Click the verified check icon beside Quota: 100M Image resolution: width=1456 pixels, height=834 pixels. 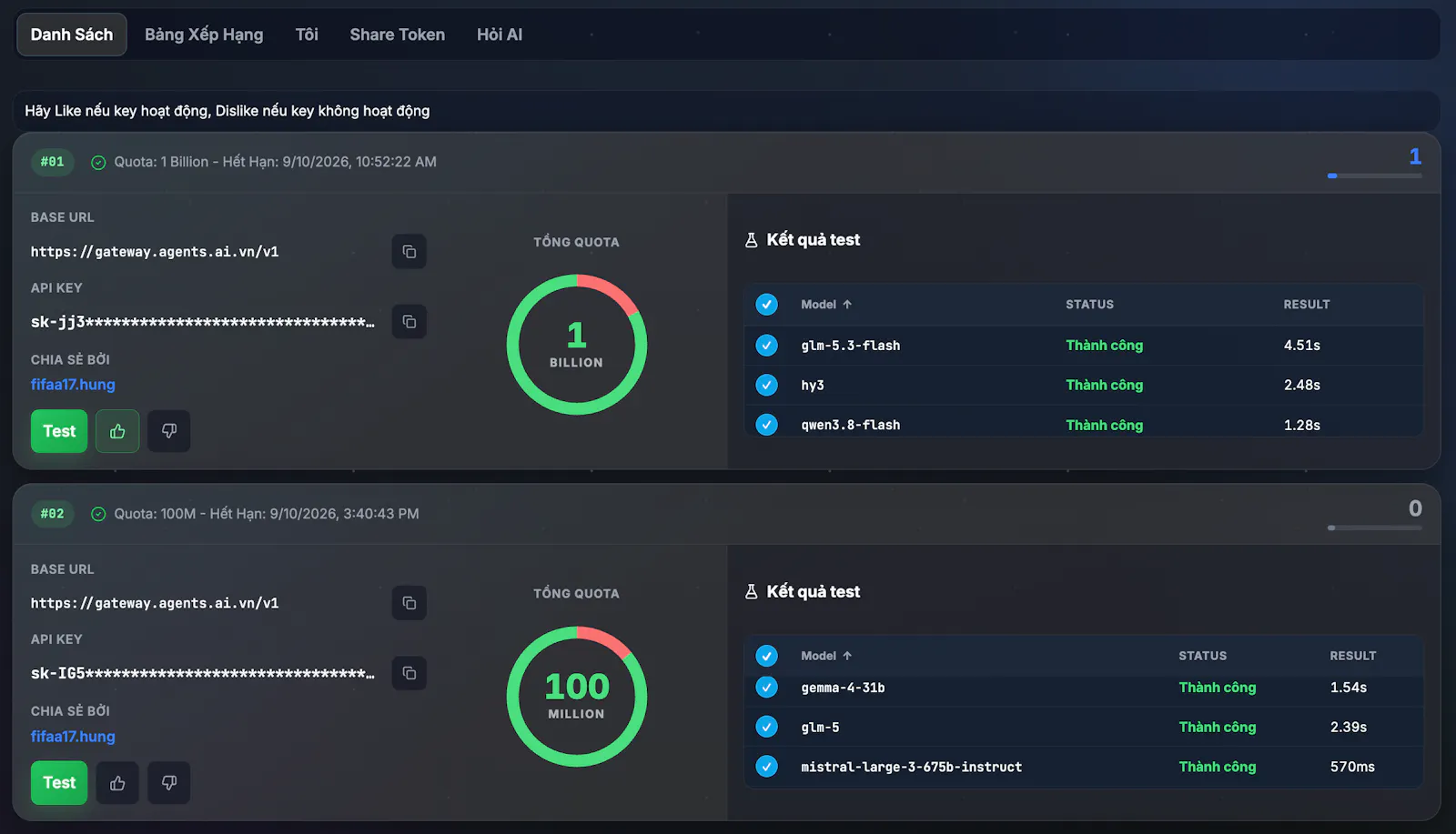point(98,514)
